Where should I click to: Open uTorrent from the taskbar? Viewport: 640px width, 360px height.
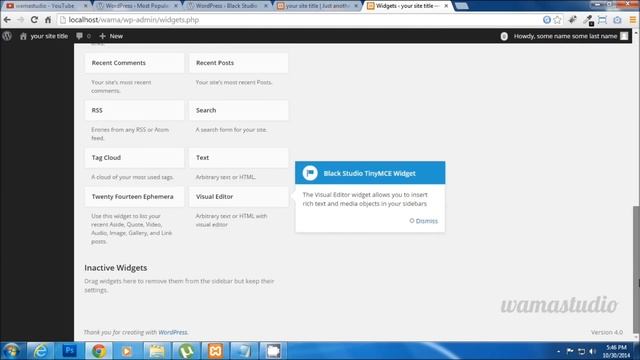pyautogui.click(x=186, y=351)
